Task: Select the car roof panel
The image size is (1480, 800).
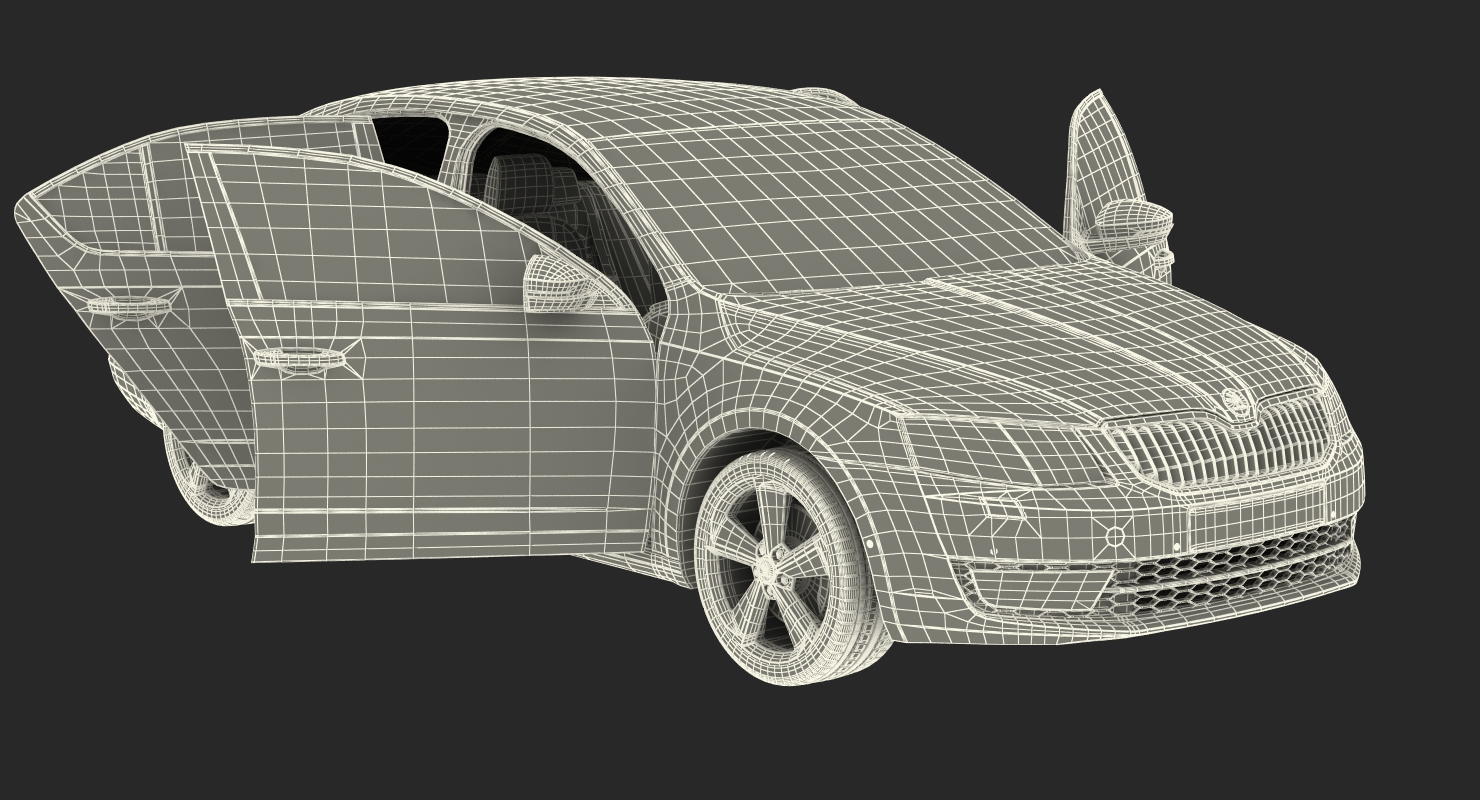Action: (600, 105)
